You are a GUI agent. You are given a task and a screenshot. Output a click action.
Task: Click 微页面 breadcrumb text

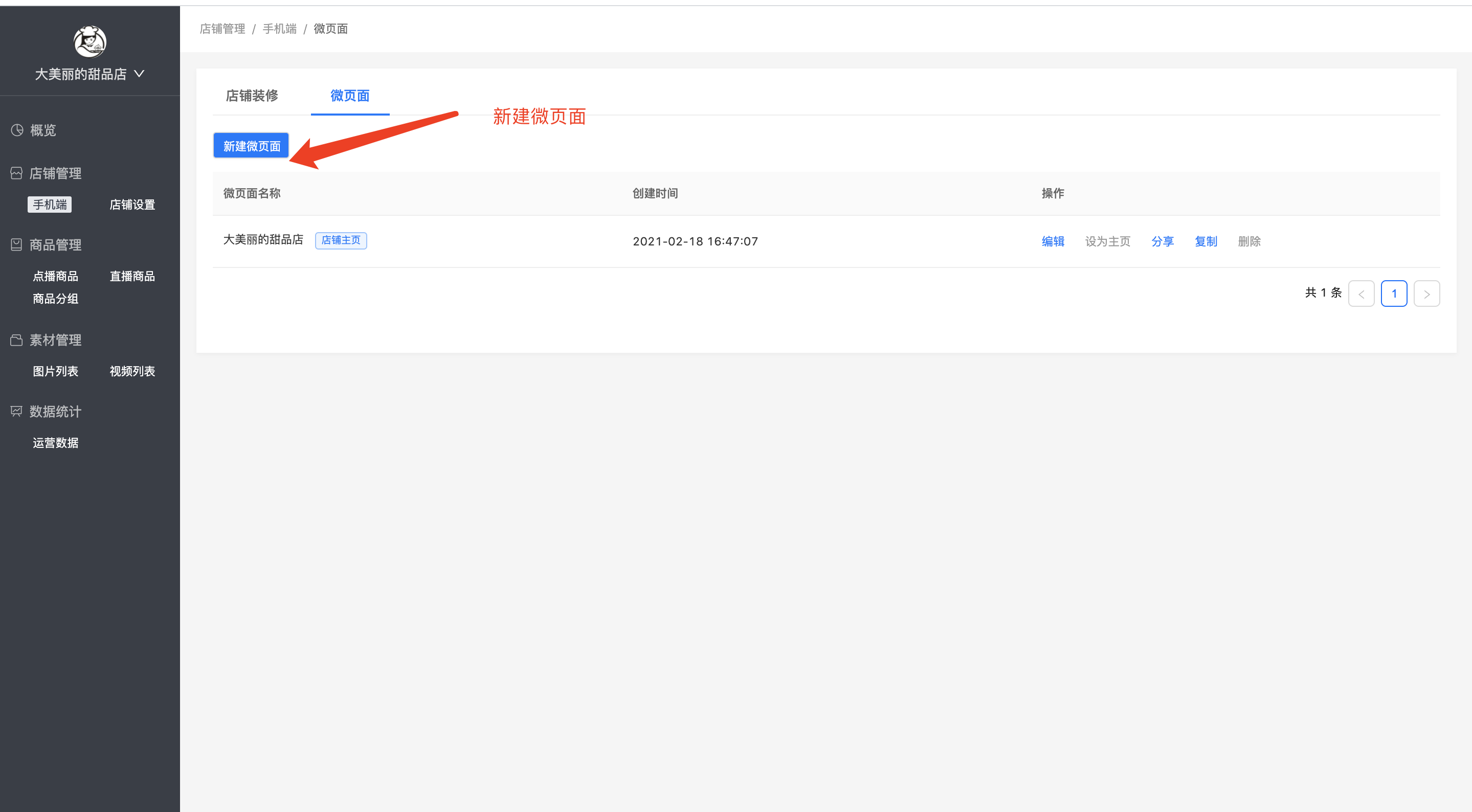[x=331, y=29]
